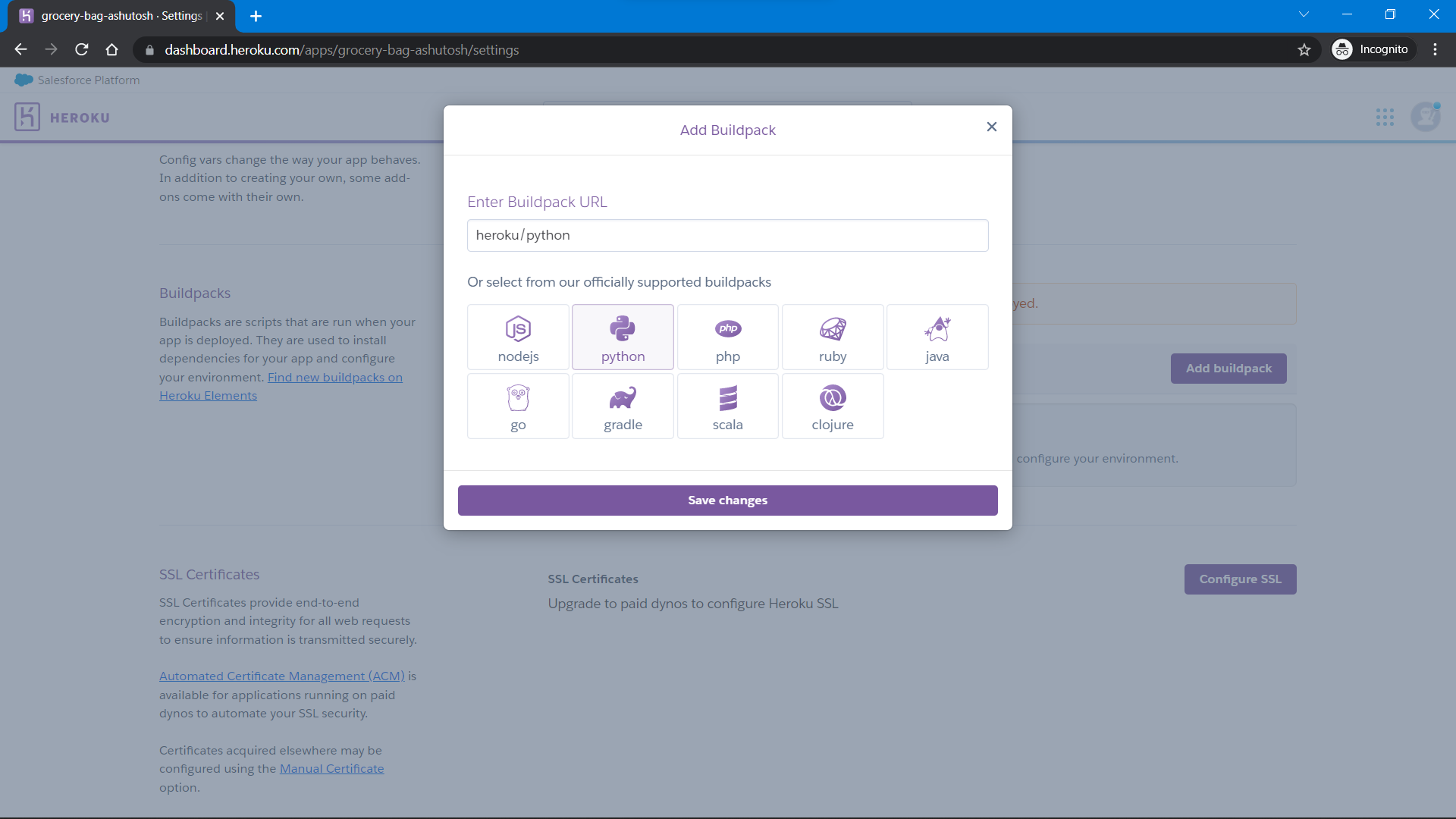The width and height of the screenshot is (1456, 819).
Task: Select the clojure buildpack
Action: coord(833,406)
